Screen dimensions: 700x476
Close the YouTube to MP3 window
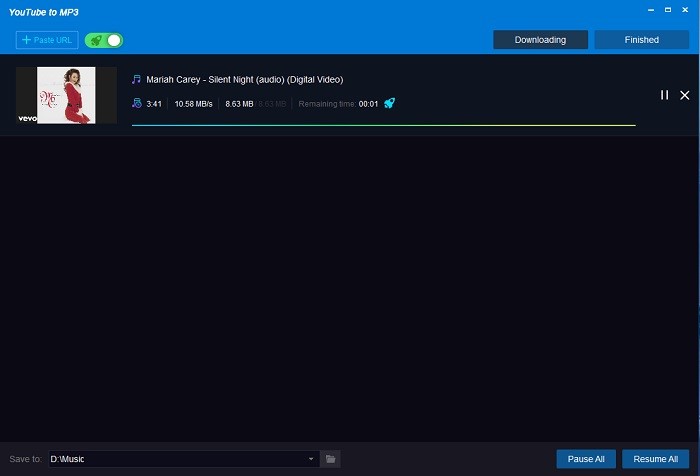point(685,10)
